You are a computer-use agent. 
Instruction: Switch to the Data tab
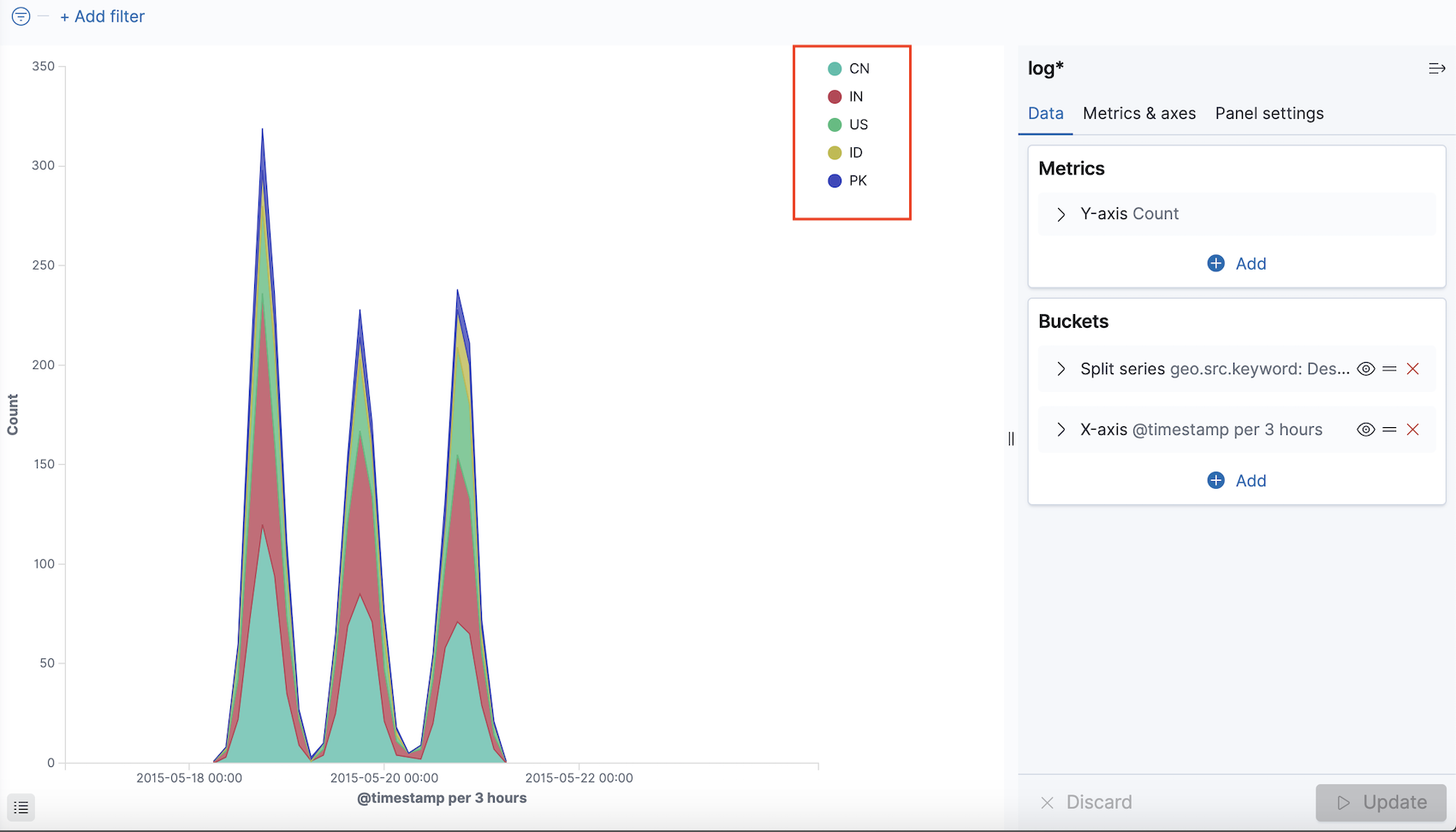[x=1045, y=113]
